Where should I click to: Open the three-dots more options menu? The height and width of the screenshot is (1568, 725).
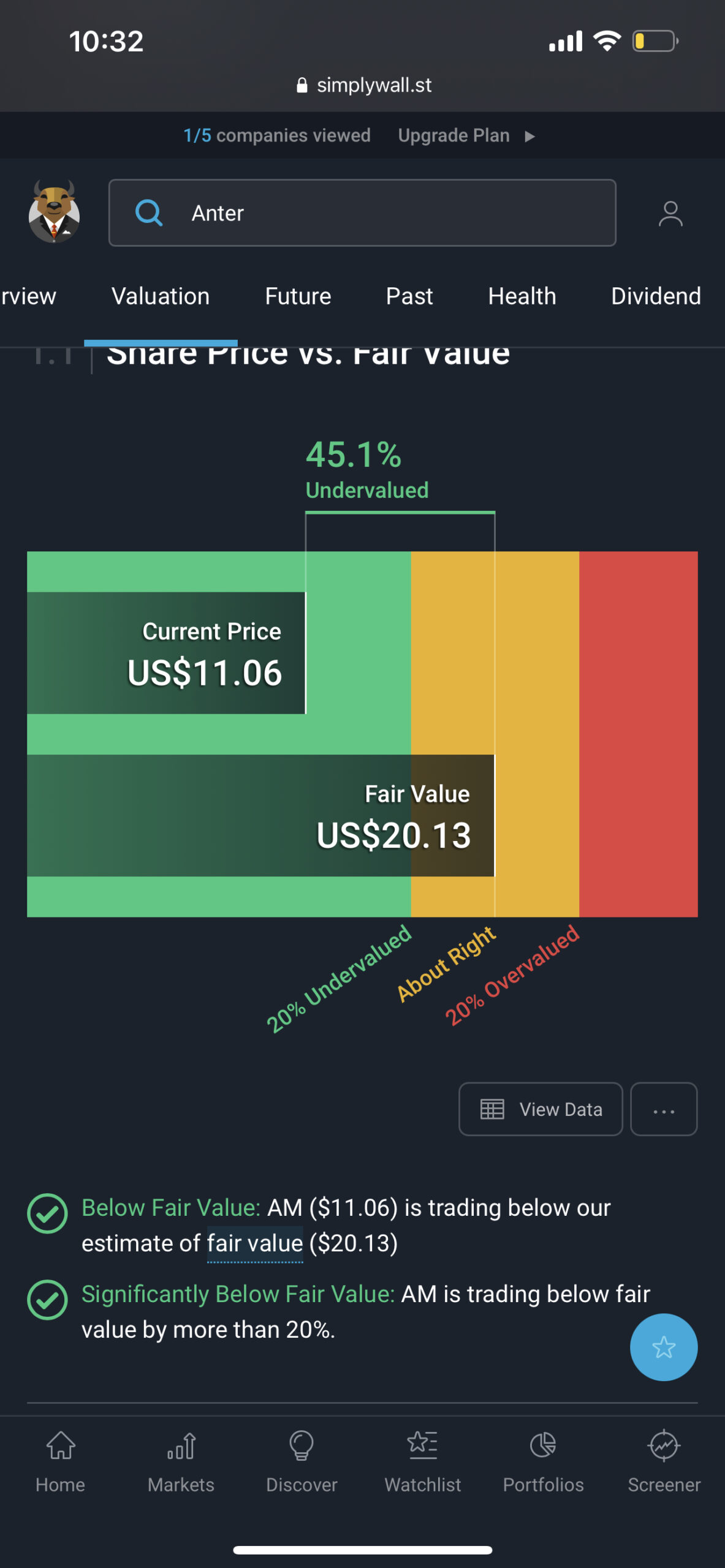pyautogui.click(x=664, y=1109)
